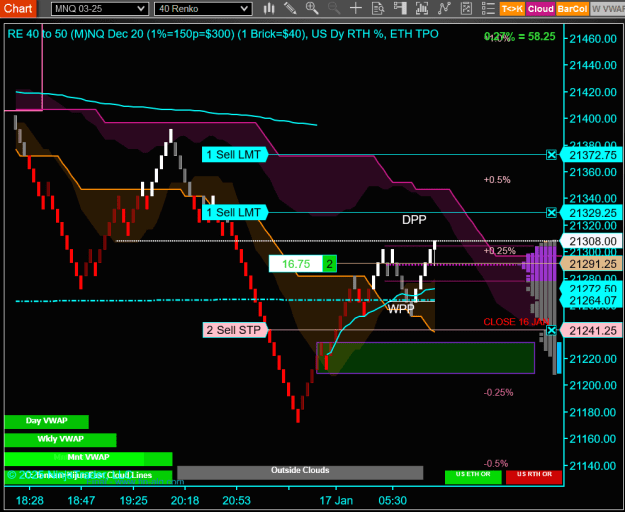Viewport: 625px width, 512px height.
Task: Click the US RTH OR red box
Action: [534, 477]
